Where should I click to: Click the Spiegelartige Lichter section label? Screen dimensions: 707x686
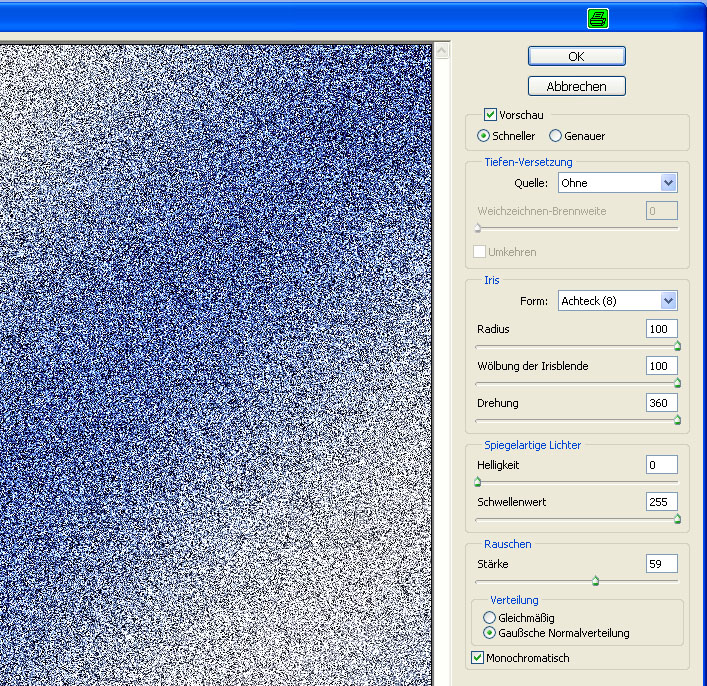pyautogui.click(x=532, y=445)
